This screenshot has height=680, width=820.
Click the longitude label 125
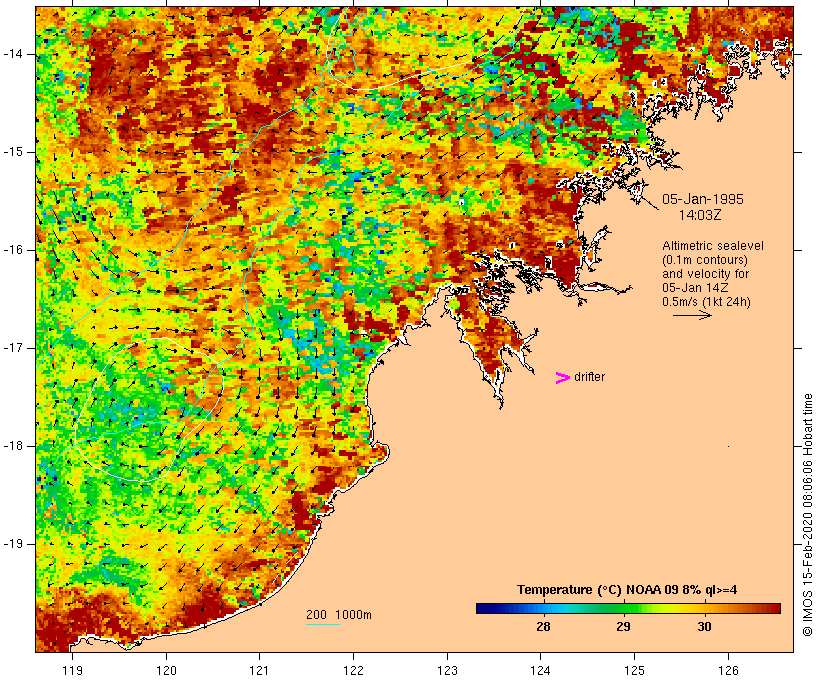pos(634,670)
